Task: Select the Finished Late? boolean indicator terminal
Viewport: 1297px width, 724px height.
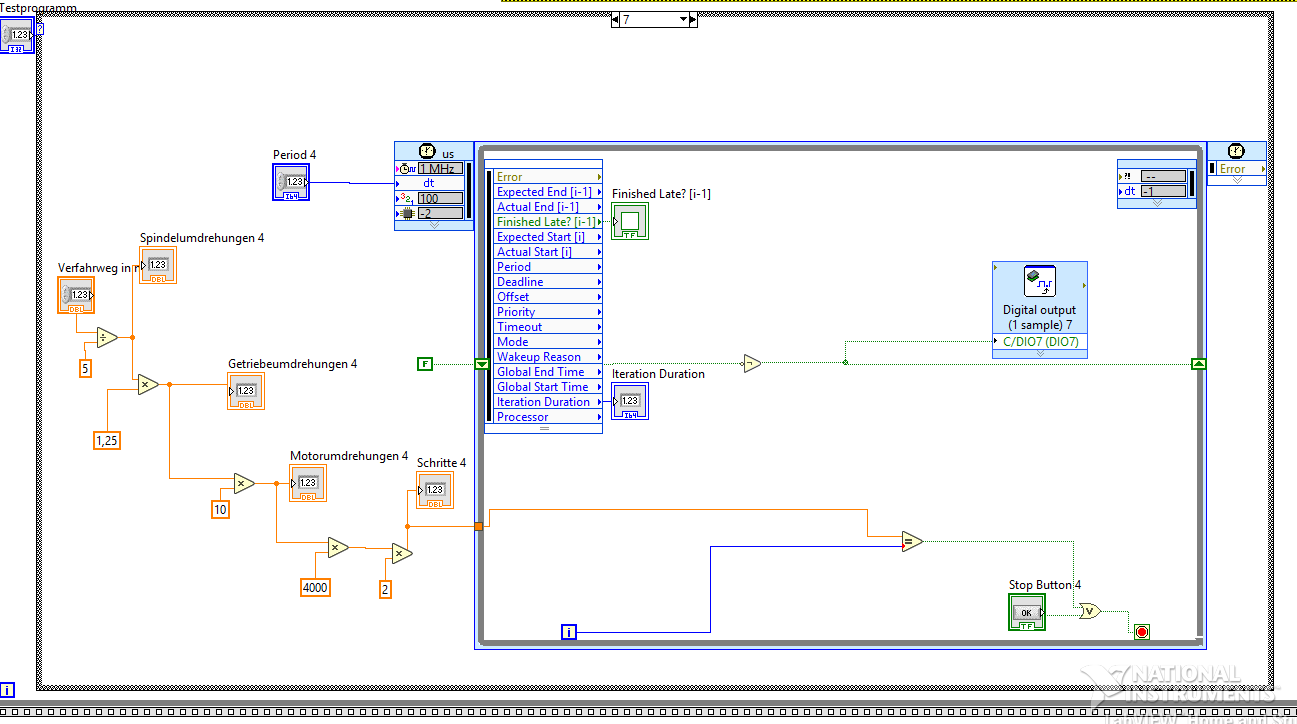Action: pos(630,221)
